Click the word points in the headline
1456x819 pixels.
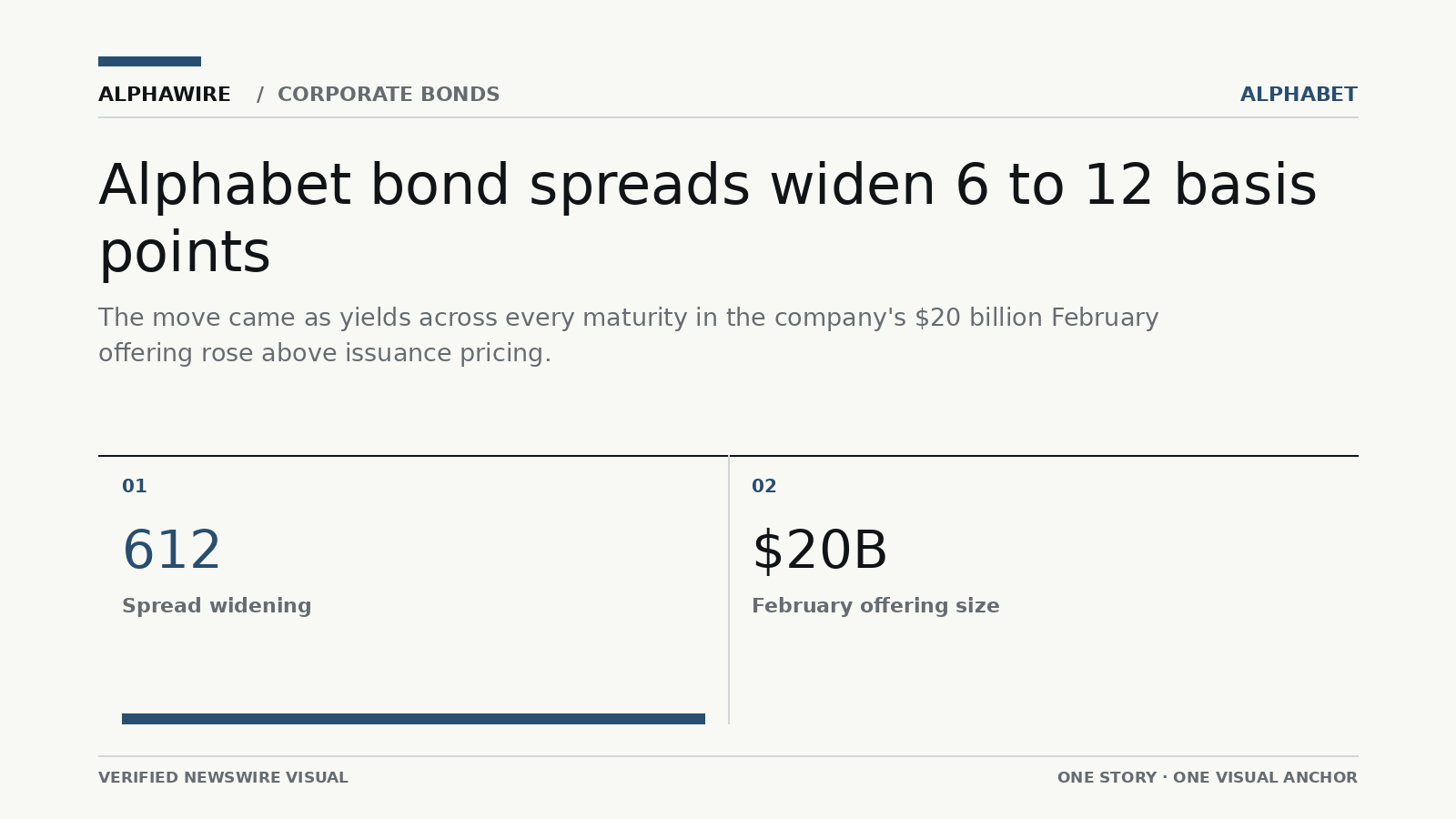[x=185, y=254]
